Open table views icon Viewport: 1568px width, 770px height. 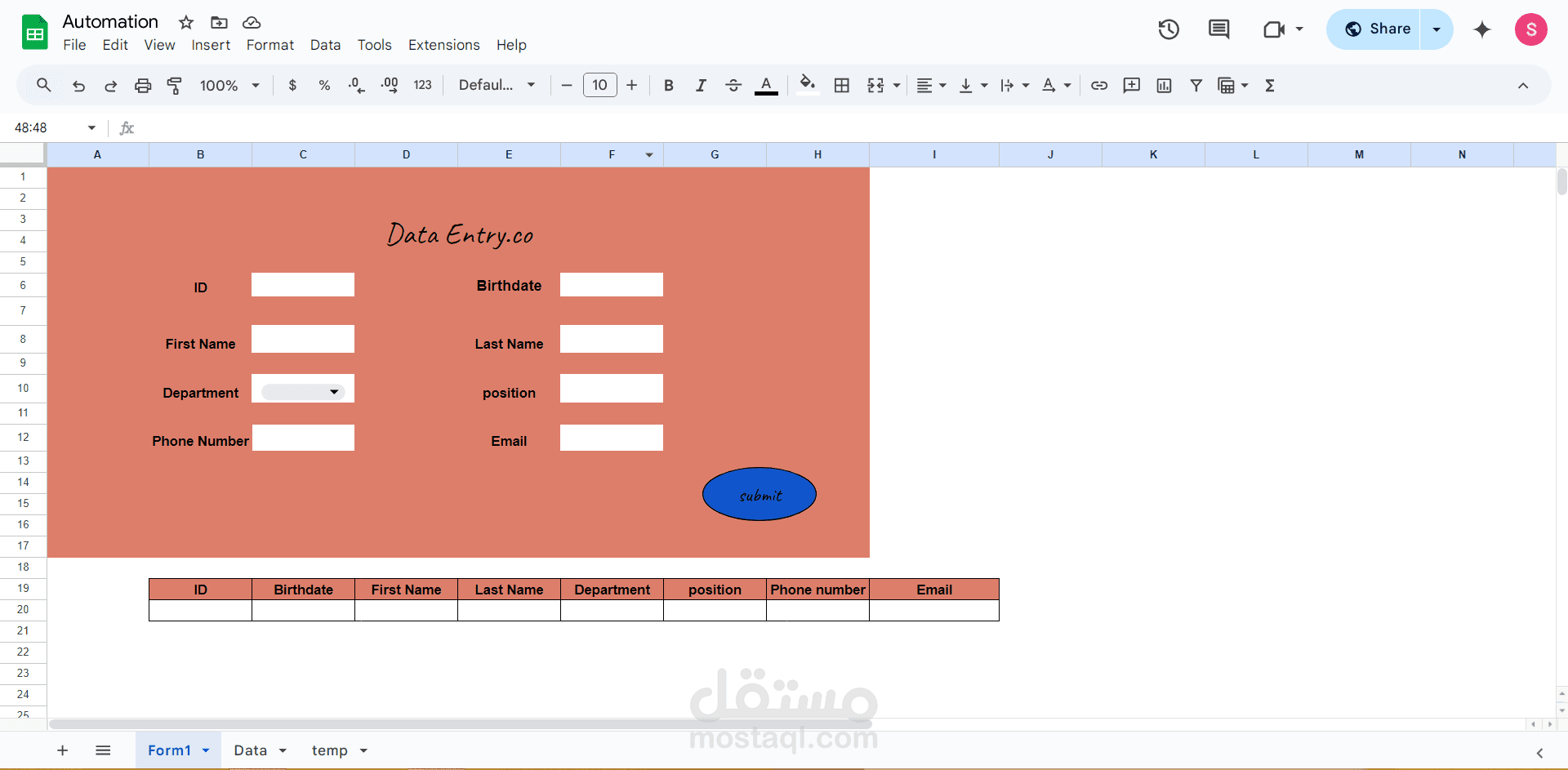tap(1226, 86)
